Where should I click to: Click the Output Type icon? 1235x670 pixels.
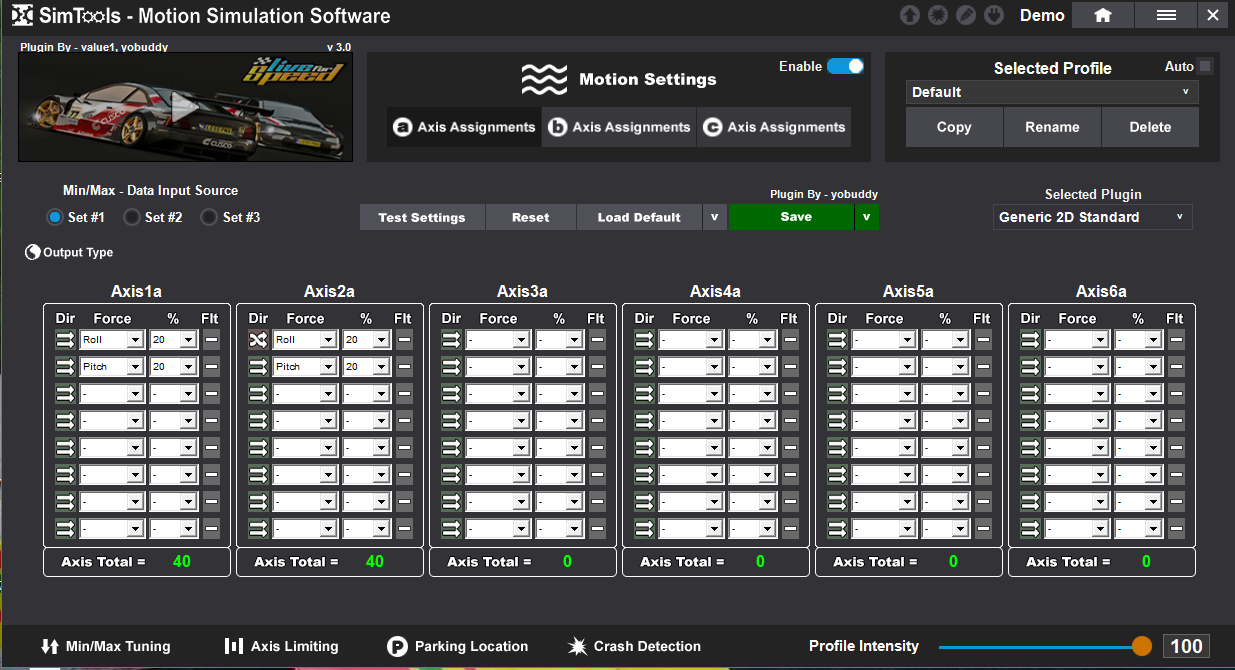pyautogui.click(x=33, y=253)
